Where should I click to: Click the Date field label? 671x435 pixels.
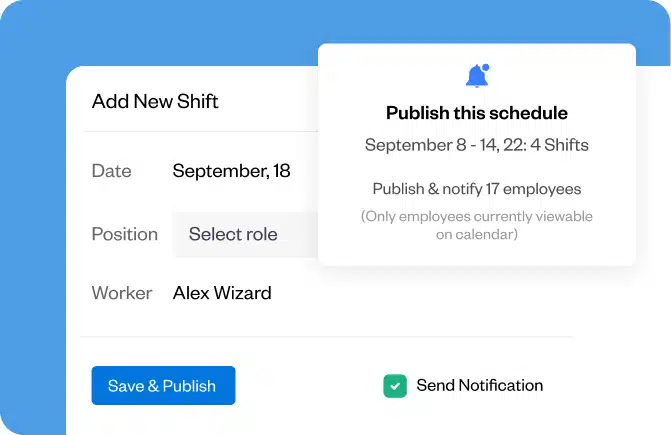point(111,171)
